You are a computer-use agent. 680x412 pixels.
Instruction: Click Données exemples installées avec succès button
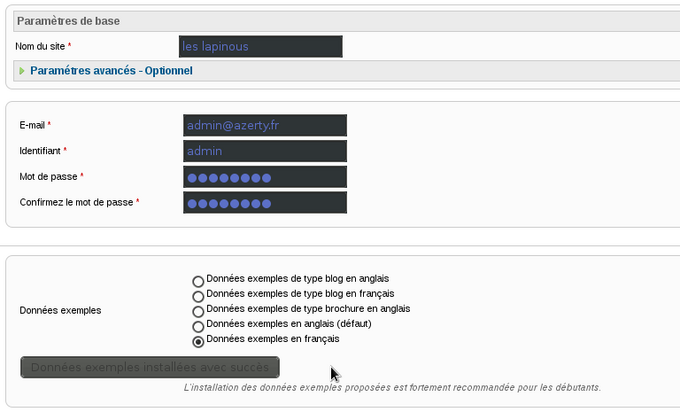point(150,367)
